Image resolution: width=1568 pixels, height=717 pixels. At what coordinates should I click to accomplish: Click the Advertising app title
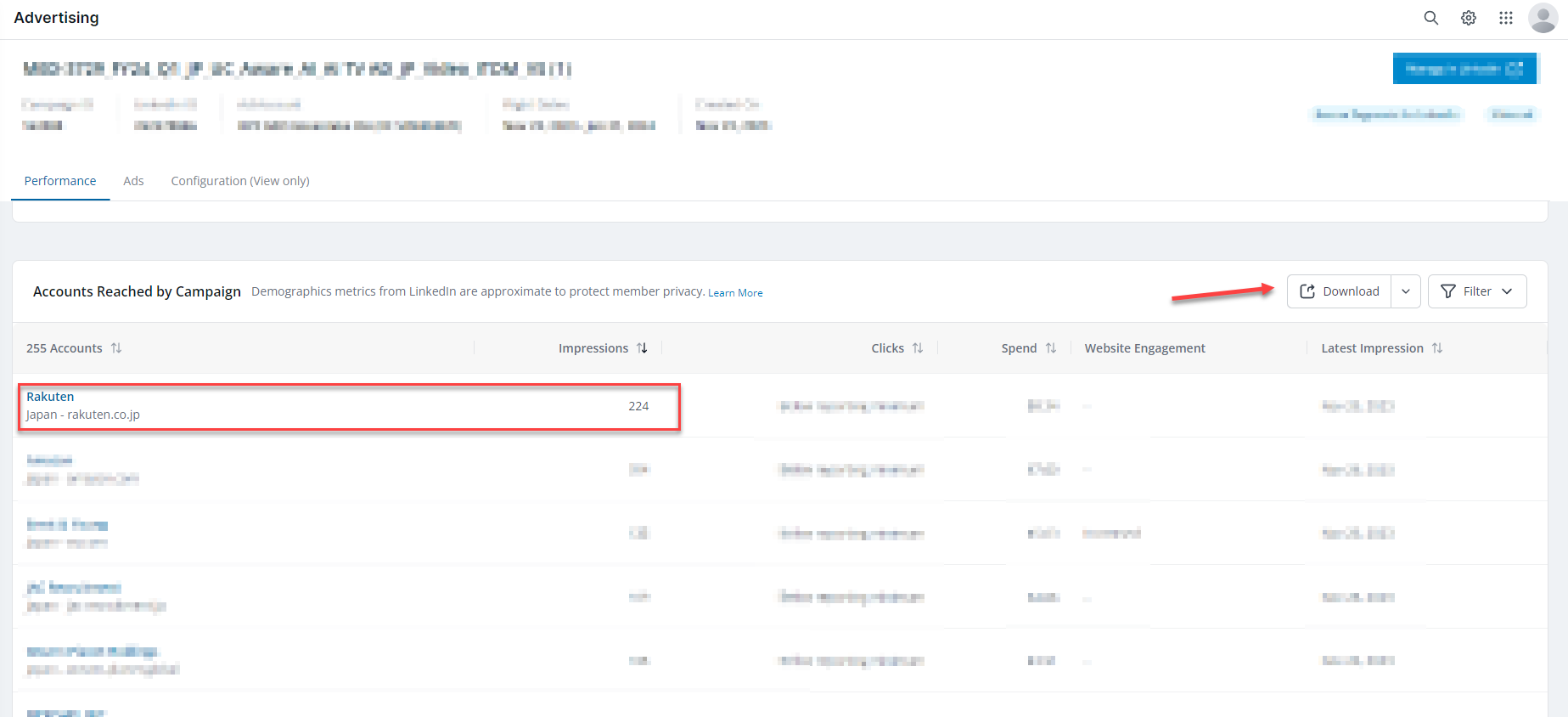point(57,18)
